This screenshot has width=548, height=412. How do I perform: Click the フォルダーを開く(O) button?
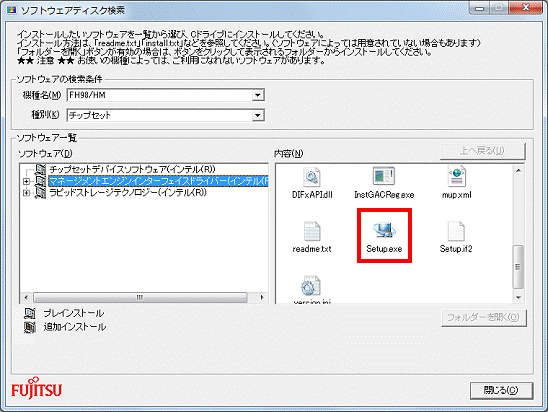pos(484,318)
